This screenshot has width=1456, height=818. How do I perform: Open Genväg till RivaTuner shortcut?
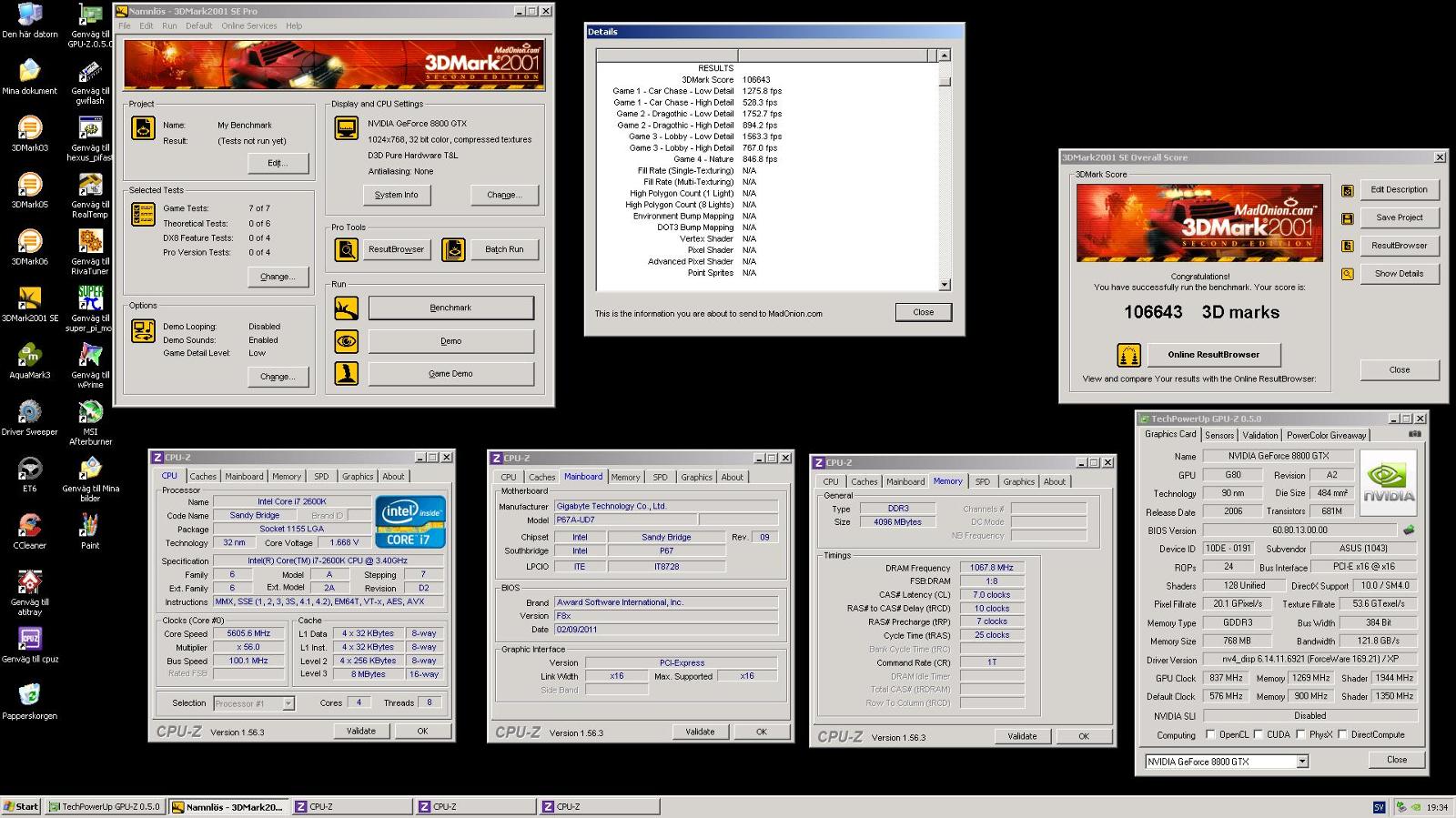pos(90,252)
